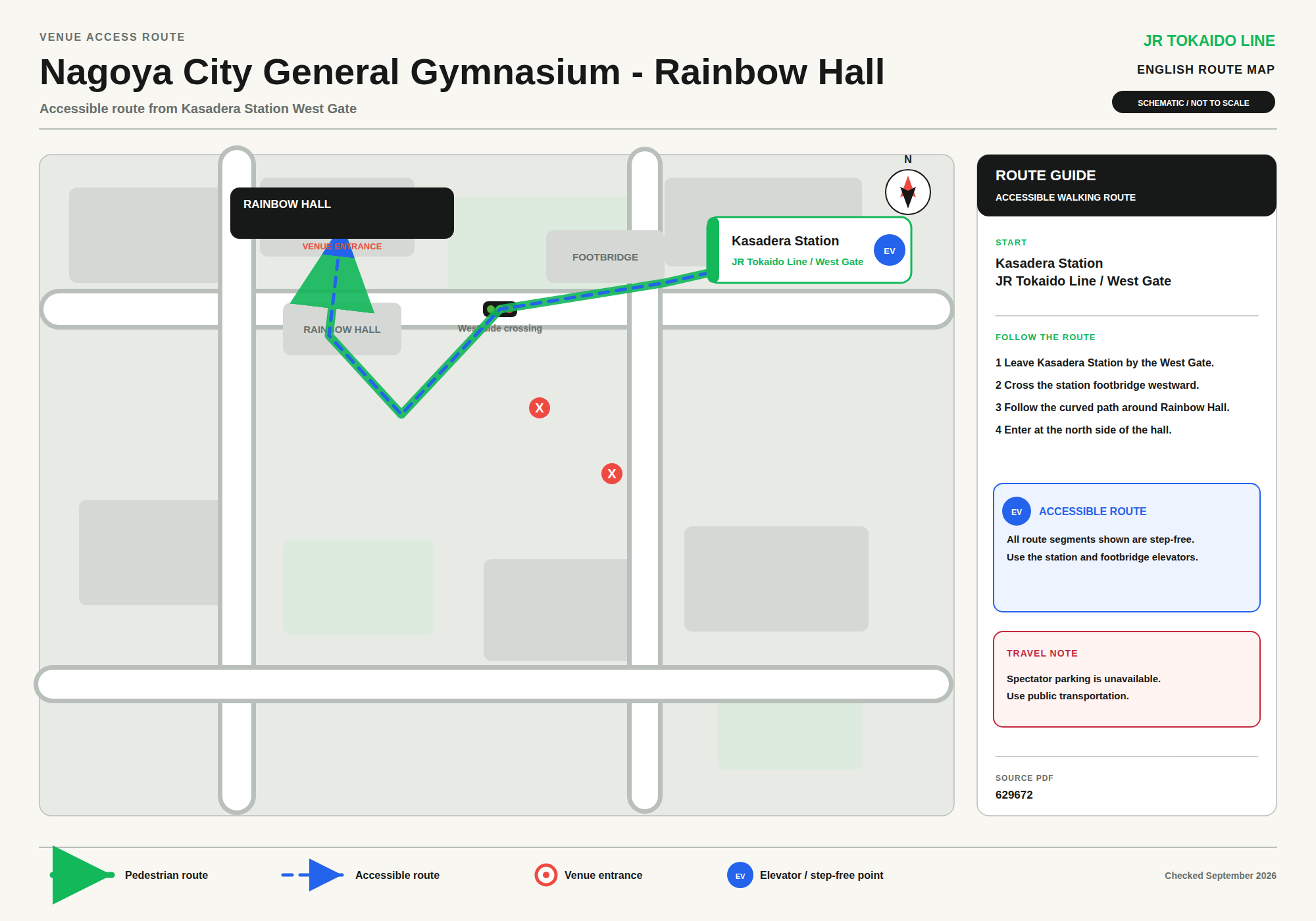Click the SCHEMATIC / NOT TO SCALE badge

(1194, 103)
